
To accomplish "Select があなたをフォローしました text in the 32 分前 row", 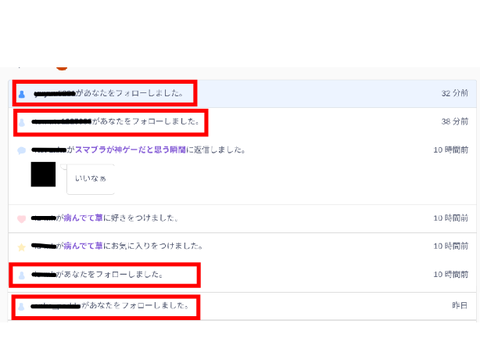I will coord(129,93).
